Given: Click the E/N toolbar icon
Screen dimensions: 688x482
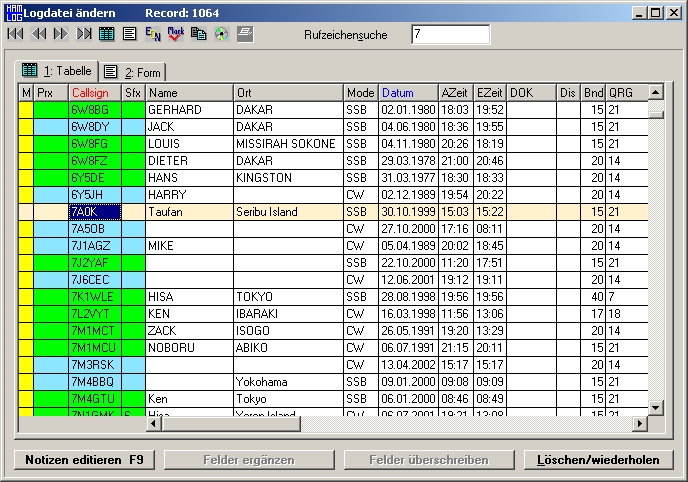Looking at the screenshot, I should pos(153,34).
